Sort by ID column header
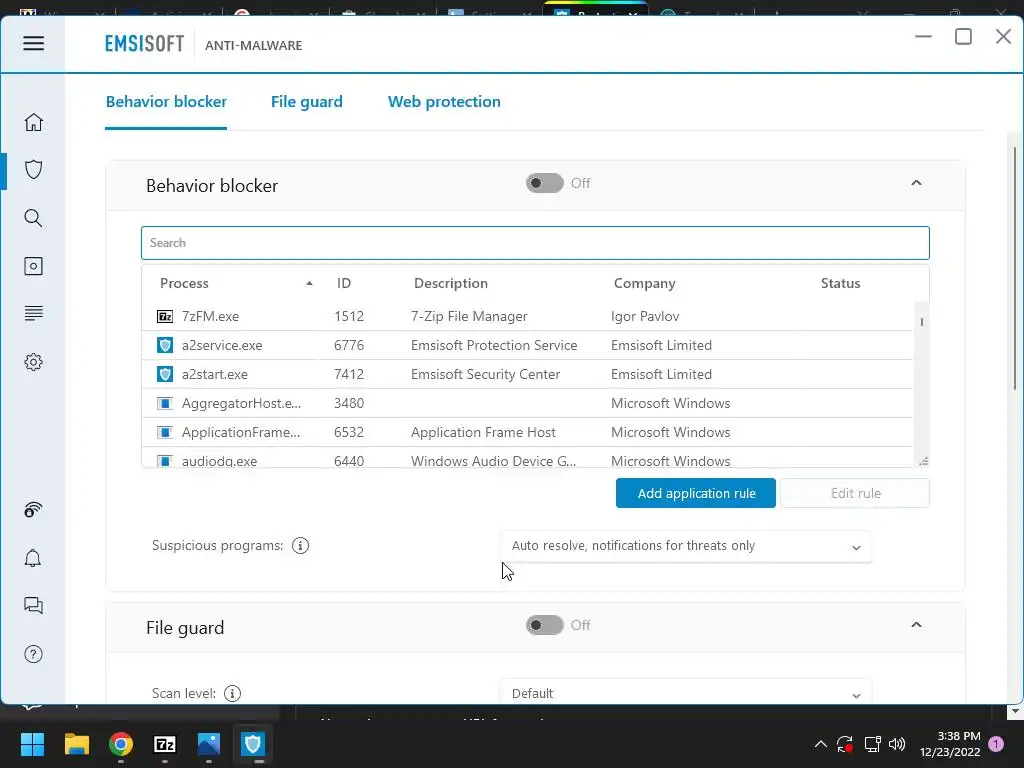The width and height of the screenshot is (1024, 768). [x=344, y=283]
